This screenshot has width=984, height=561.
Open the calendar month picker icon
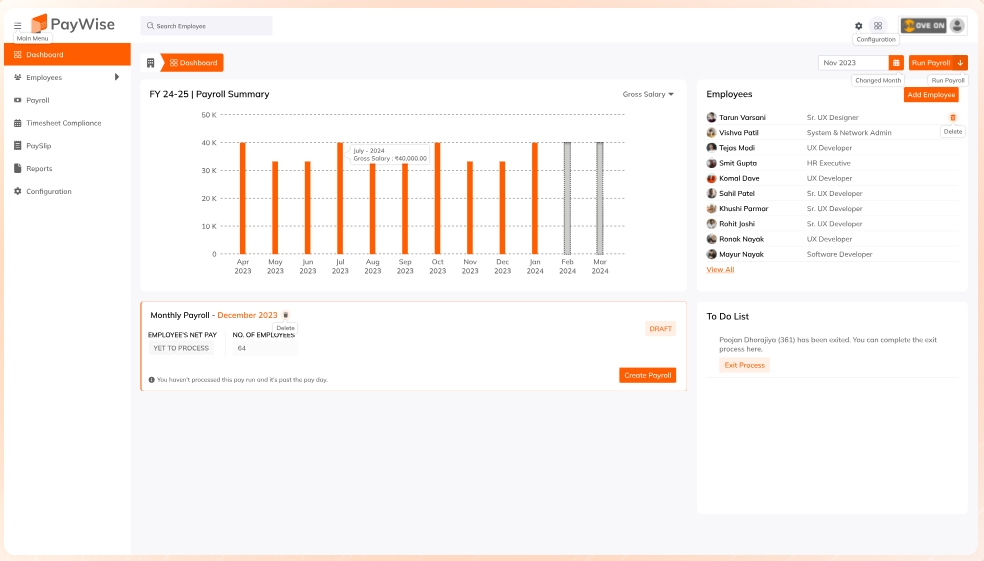[896, 63]
